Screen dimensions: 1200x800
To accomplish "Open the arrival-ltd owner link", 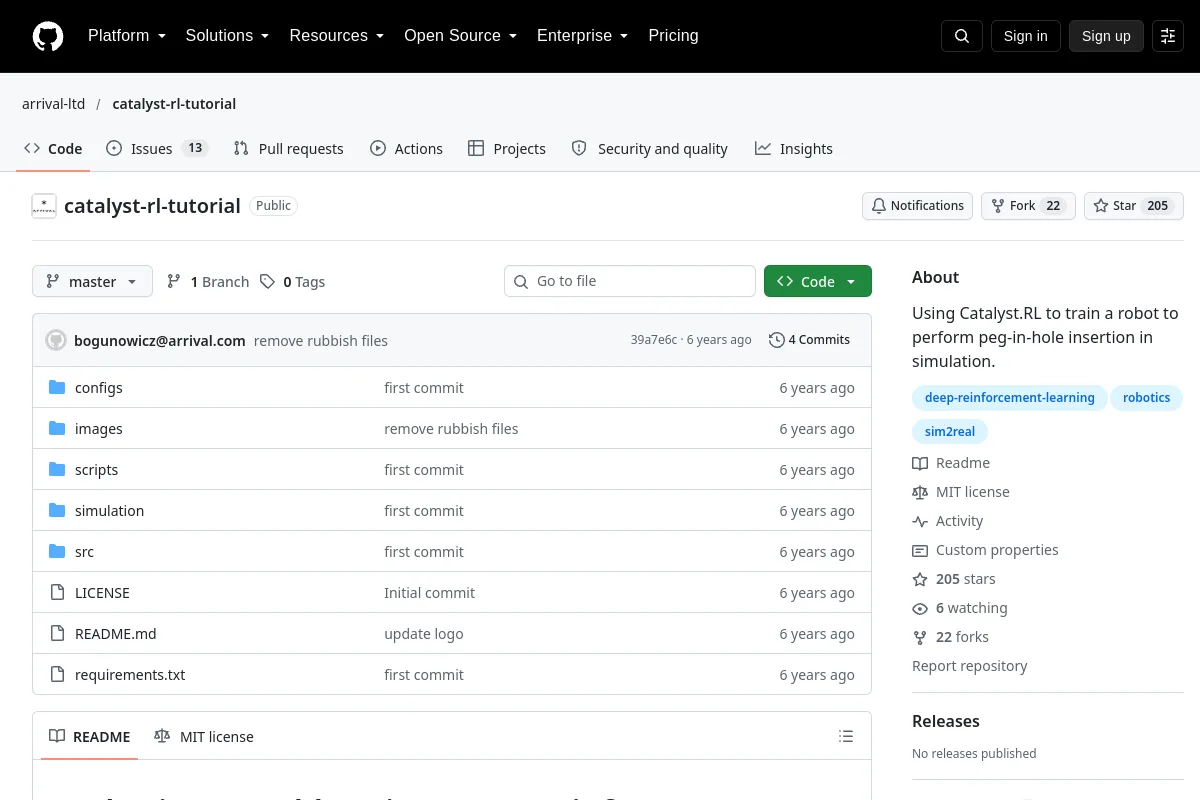I will (x=54, y=104).
